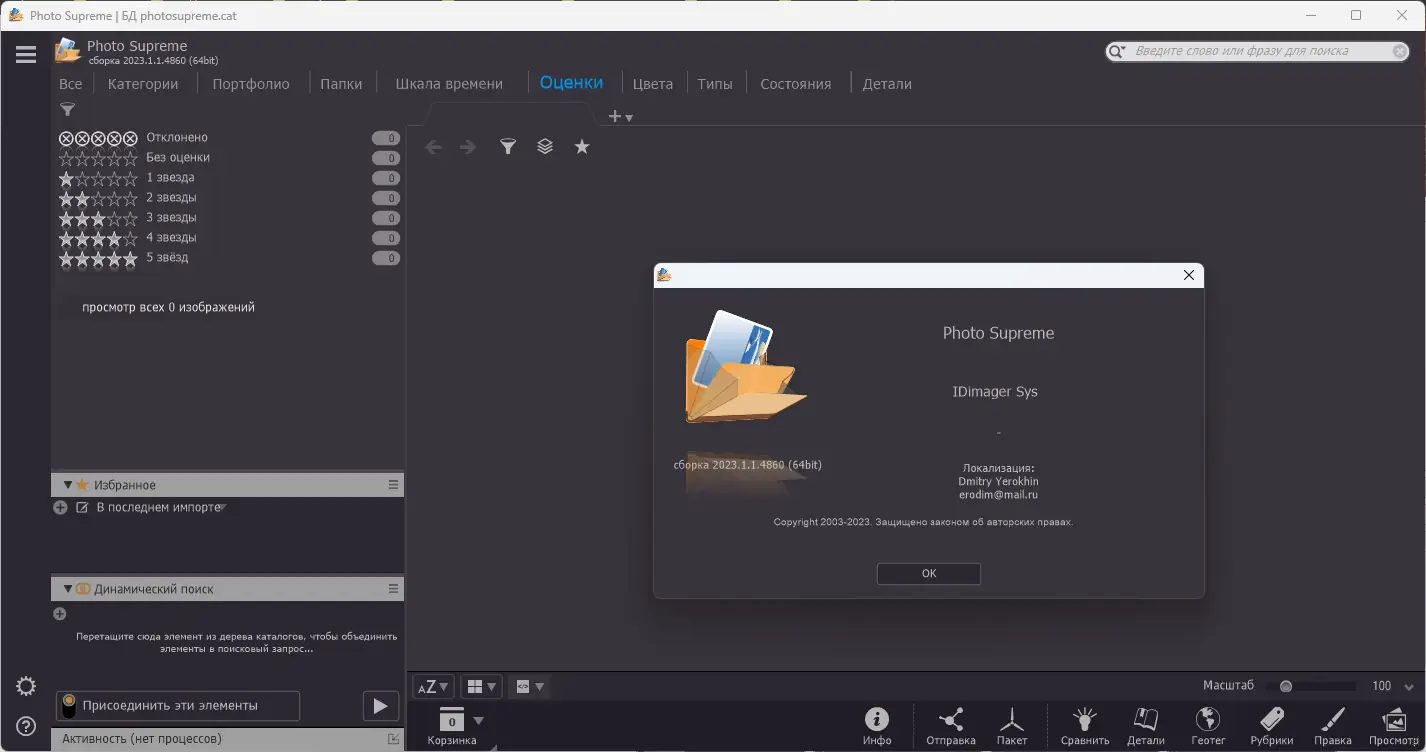This screenshot has width=1426, height=752.
Task: Select the 1 звезда rating row
Action: [229, 178]
